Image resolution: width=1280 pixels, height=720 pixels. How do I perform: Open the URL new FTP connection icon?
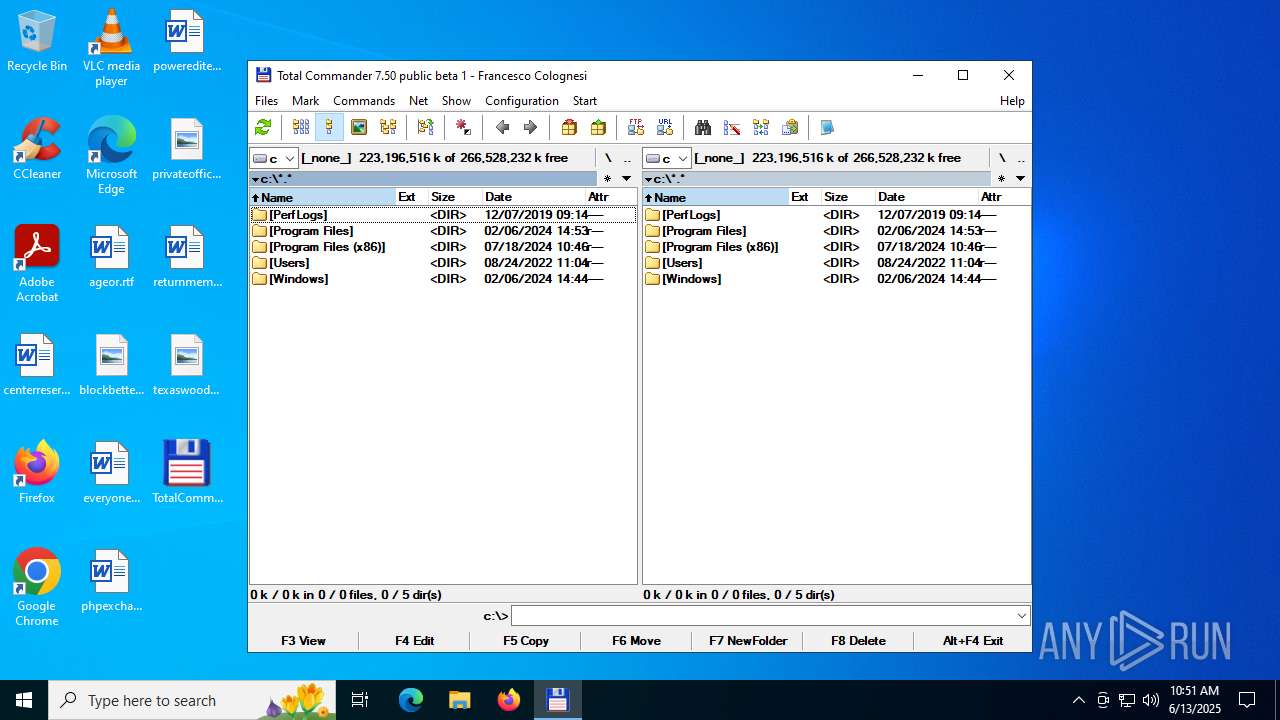click(665, 127)
